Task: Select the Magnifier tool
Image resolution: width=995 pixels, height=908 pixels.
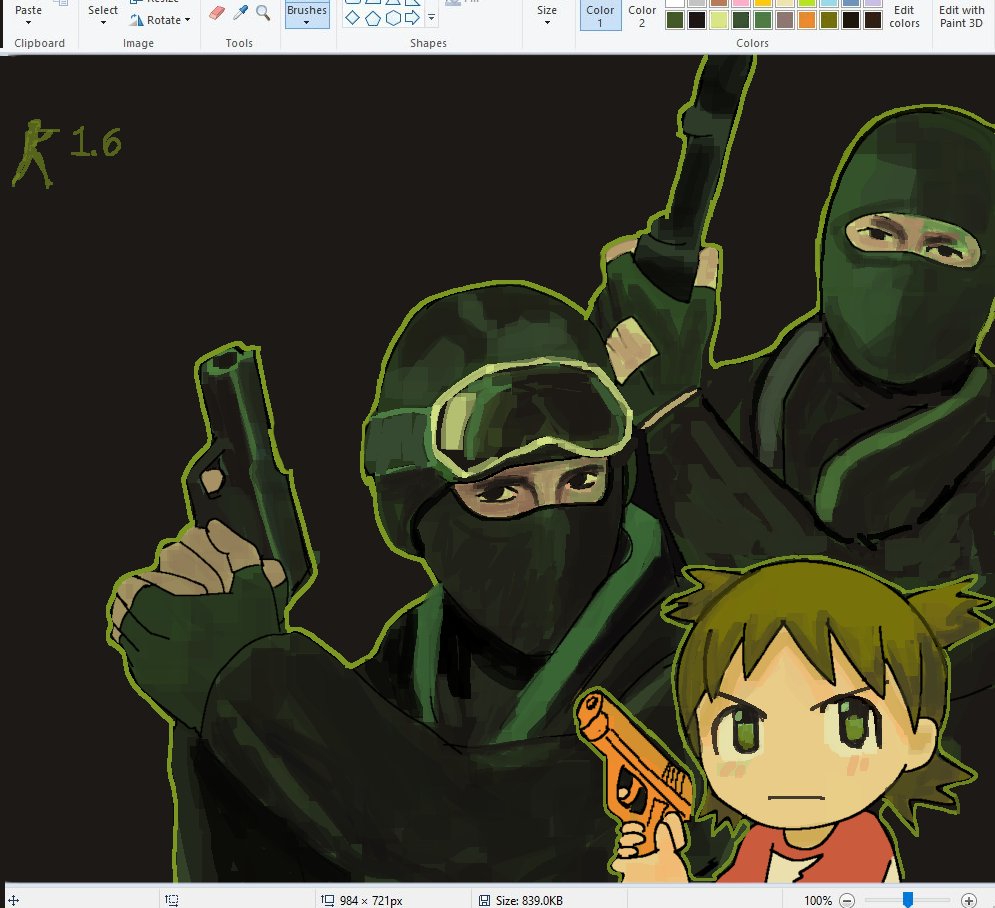Action: point(263,13)
